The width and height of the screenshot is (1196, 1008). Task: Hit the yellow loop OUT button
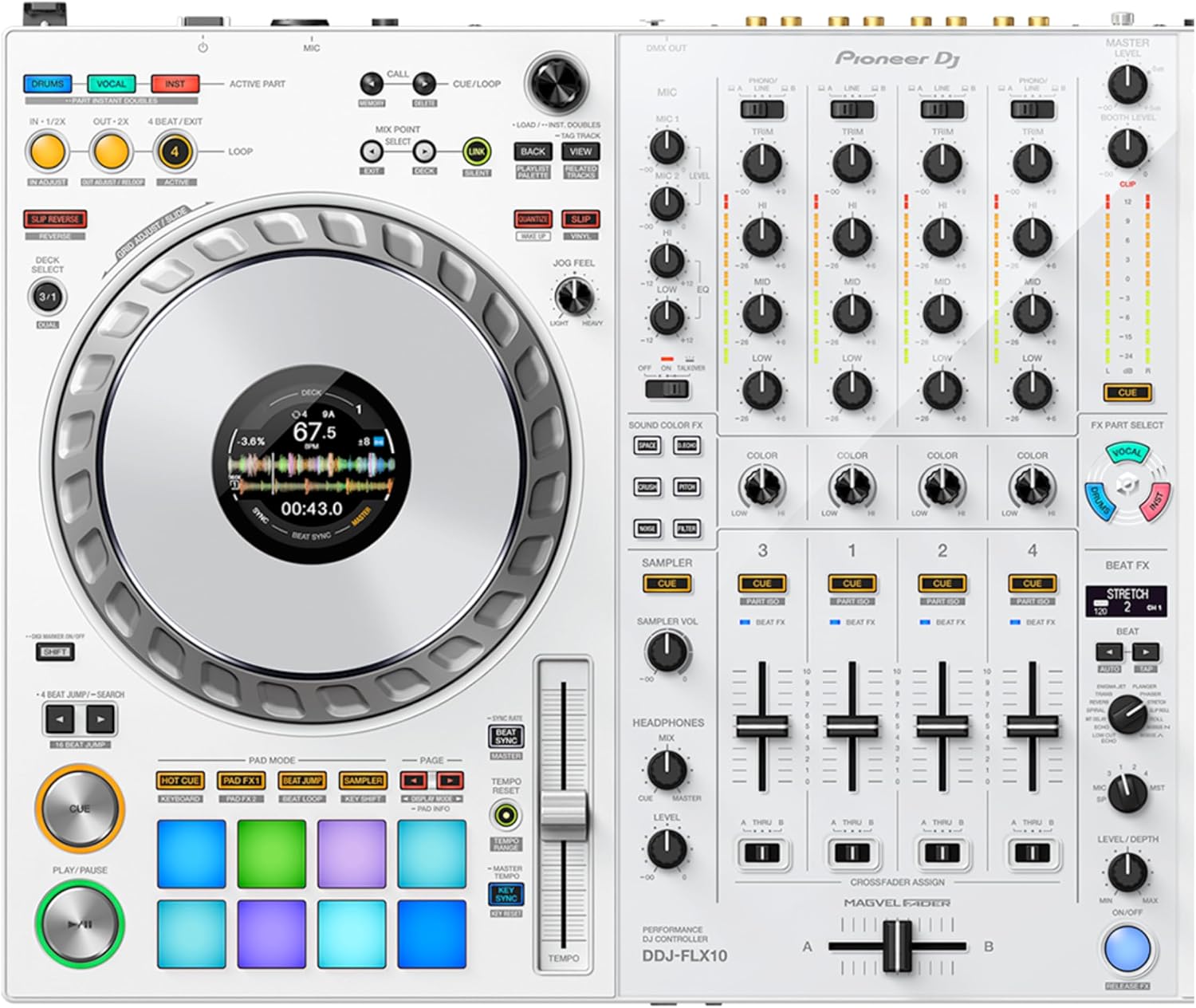point(110,152)
